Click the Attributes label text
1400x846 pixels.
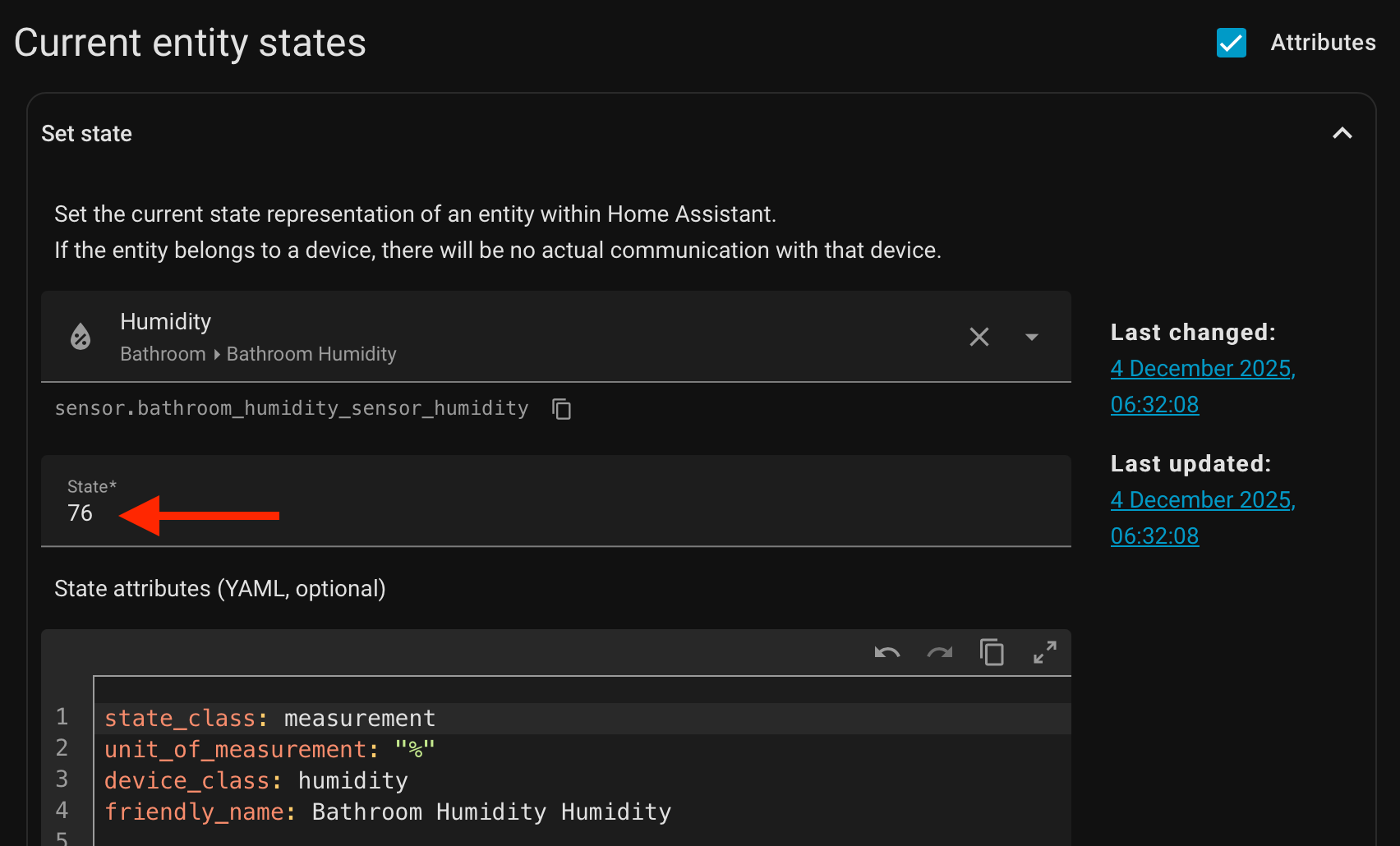1323,43
